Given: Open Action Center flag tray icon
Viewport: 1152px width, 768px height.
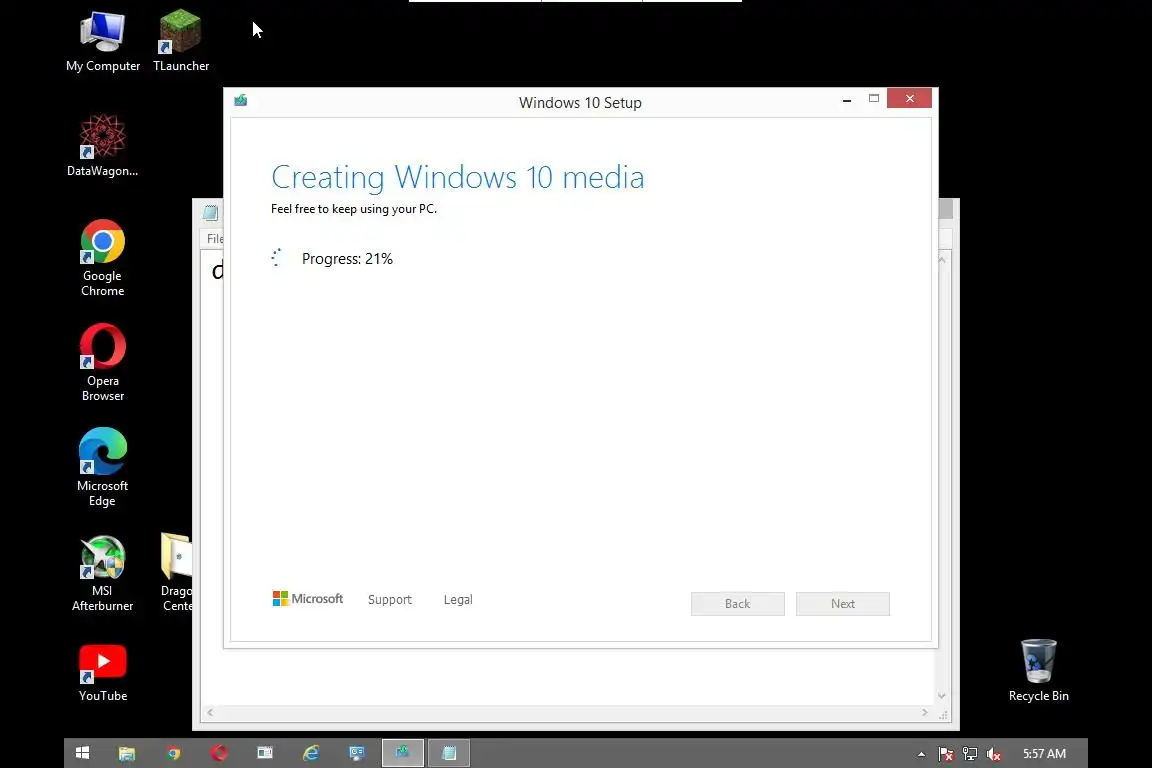Looking at the screenshot, I should point(946,754).
